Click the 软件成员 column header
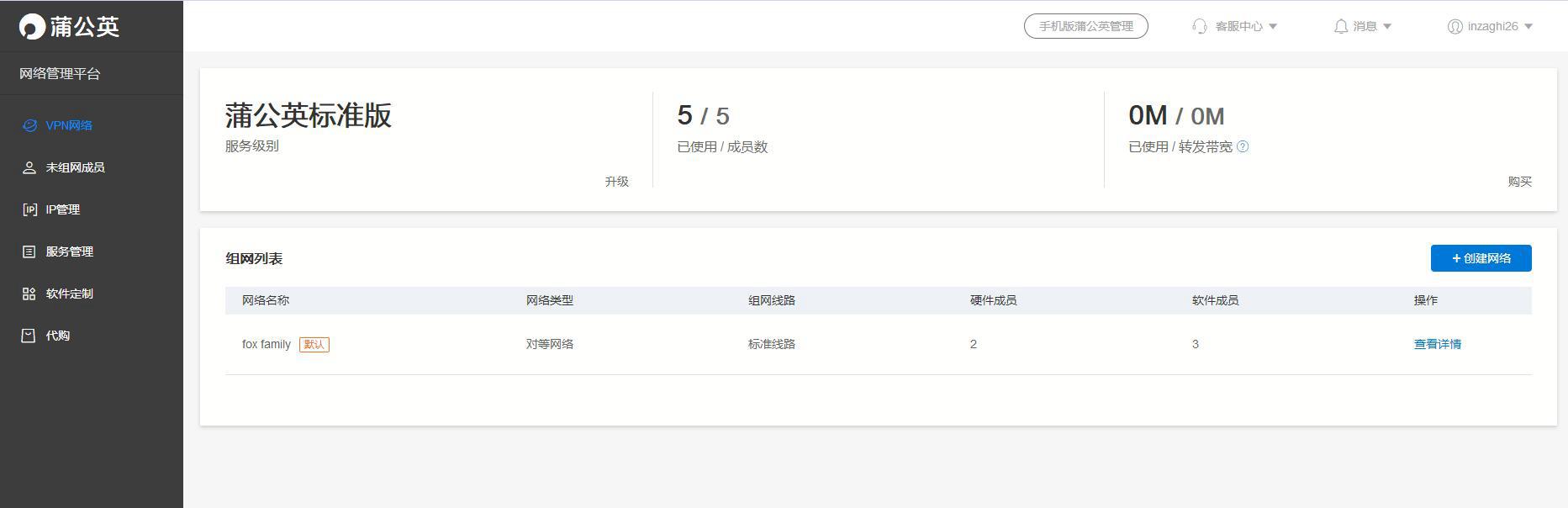The height and width of the screenshot is (508, 1568). (x=1216, y=300)
